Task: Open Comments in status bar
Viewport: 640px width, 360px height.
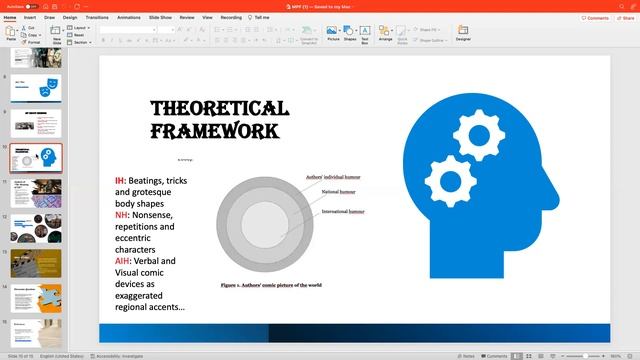Action: tap(494, 356)
